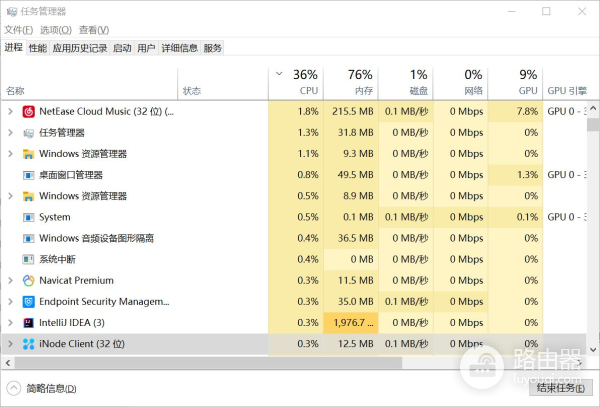Click the 7.8% GPU cell
This screenshot has height=407, width=600.
[x=515, y=112]
